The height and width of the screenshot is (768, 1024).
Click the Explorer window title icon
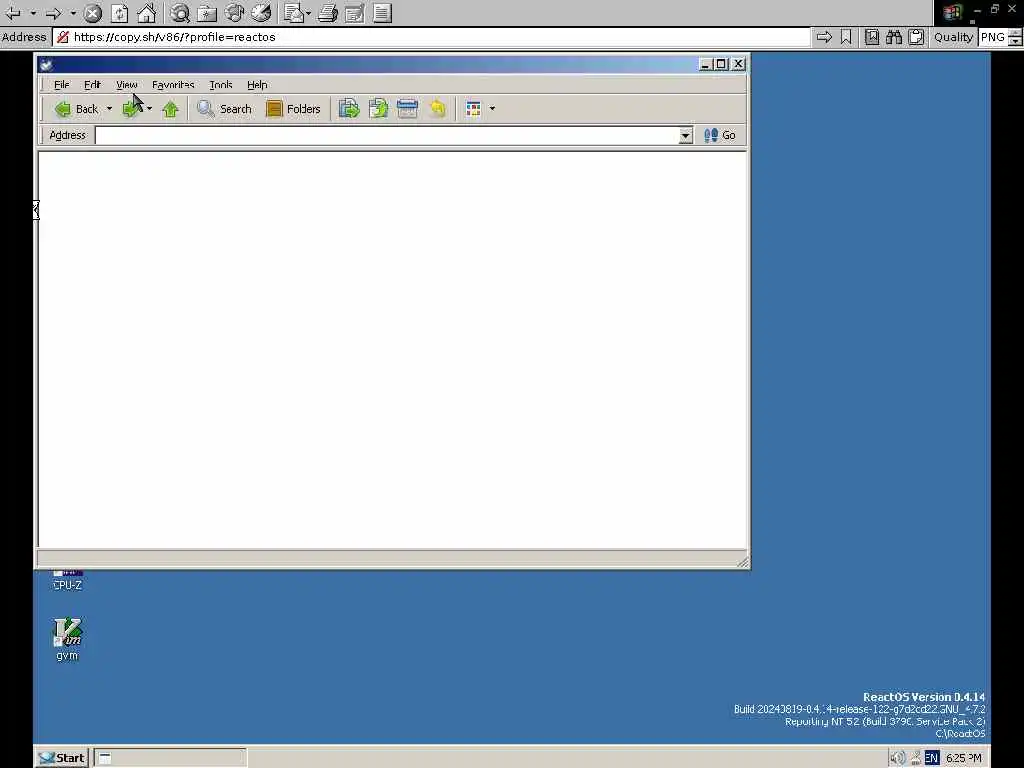click(46, 64)
